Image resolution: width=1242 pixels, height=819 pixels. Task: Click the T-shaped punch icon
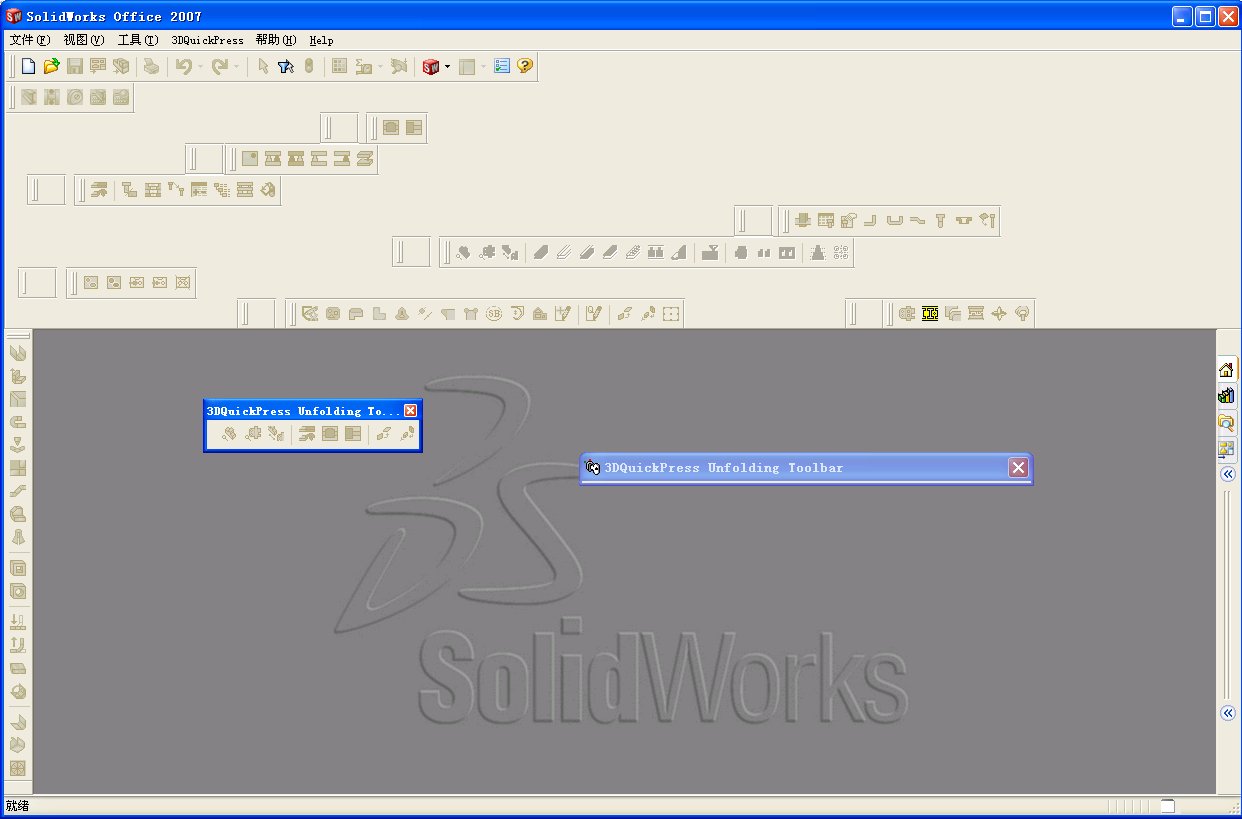940,220
